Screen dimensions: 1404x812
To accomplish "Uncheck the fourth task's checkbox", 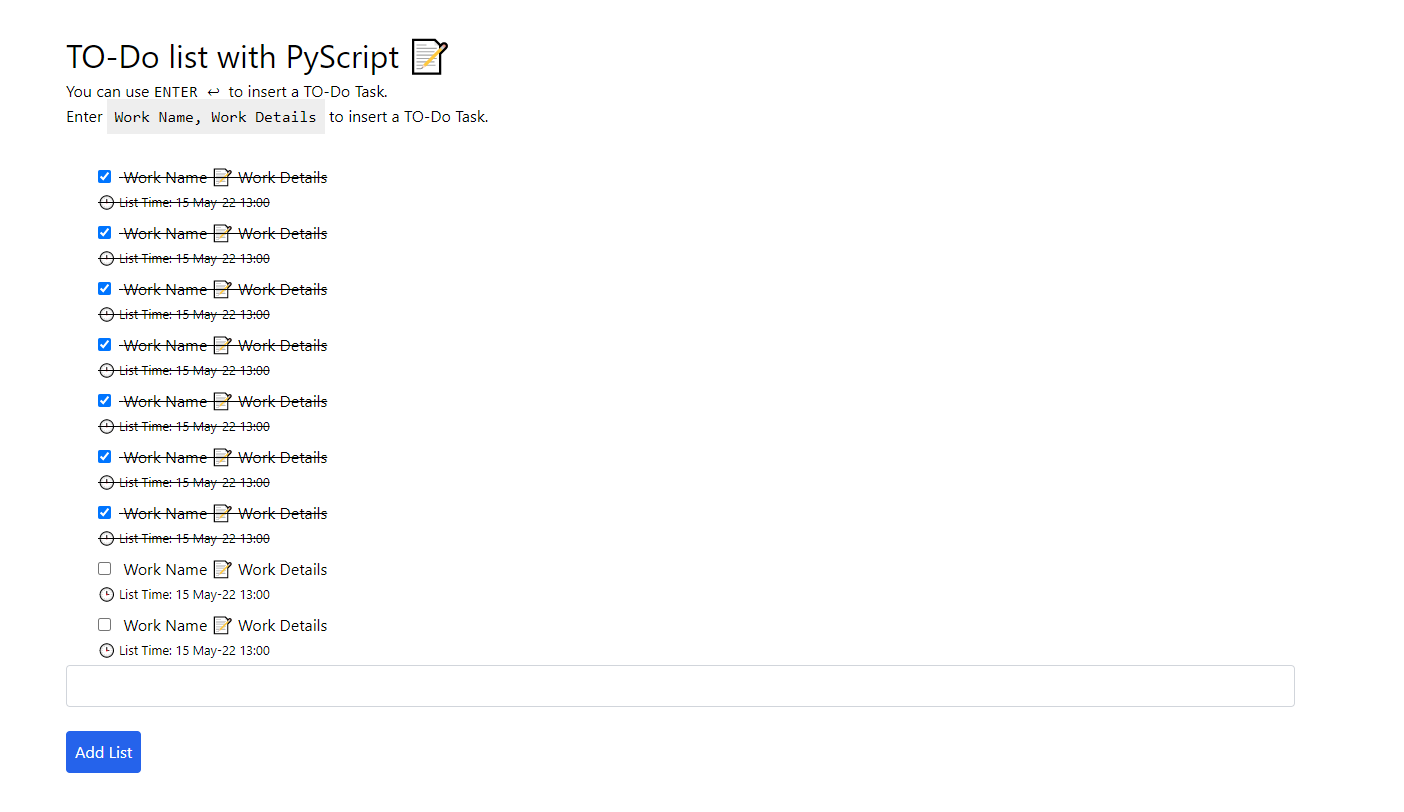I will [105, 345].
